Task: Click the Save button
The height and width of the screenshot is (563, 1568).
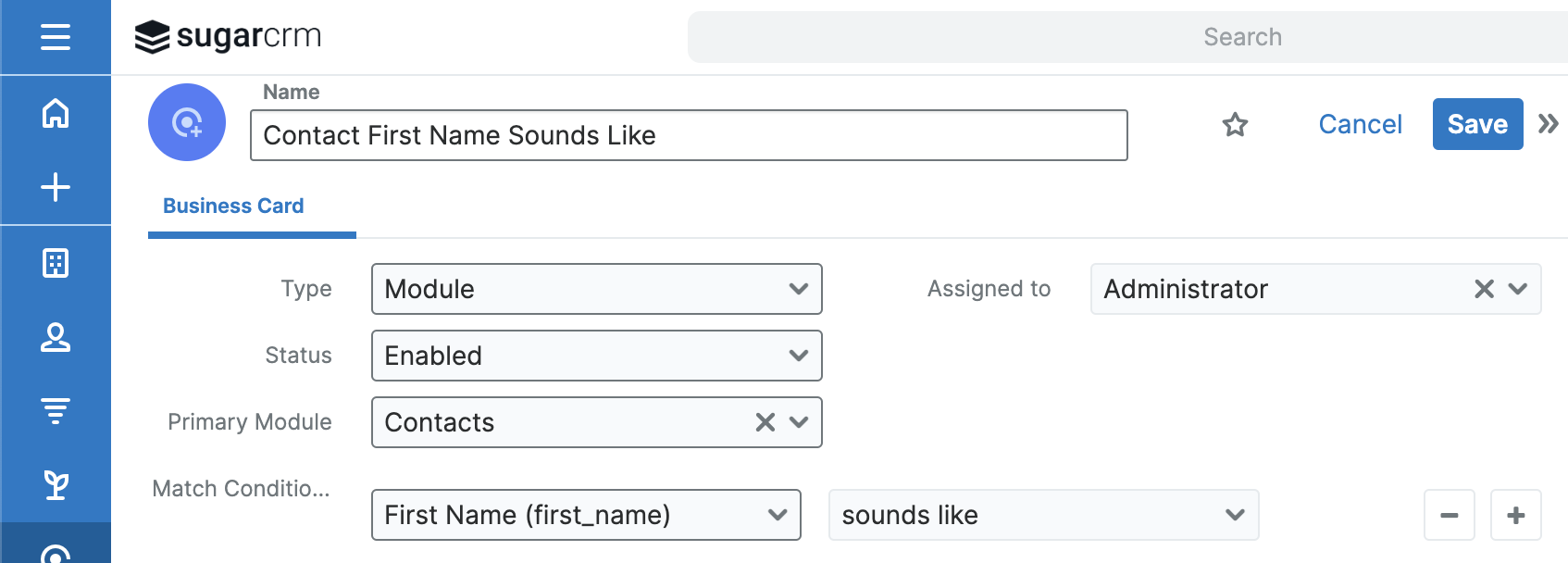Action: pos(1477,124)
